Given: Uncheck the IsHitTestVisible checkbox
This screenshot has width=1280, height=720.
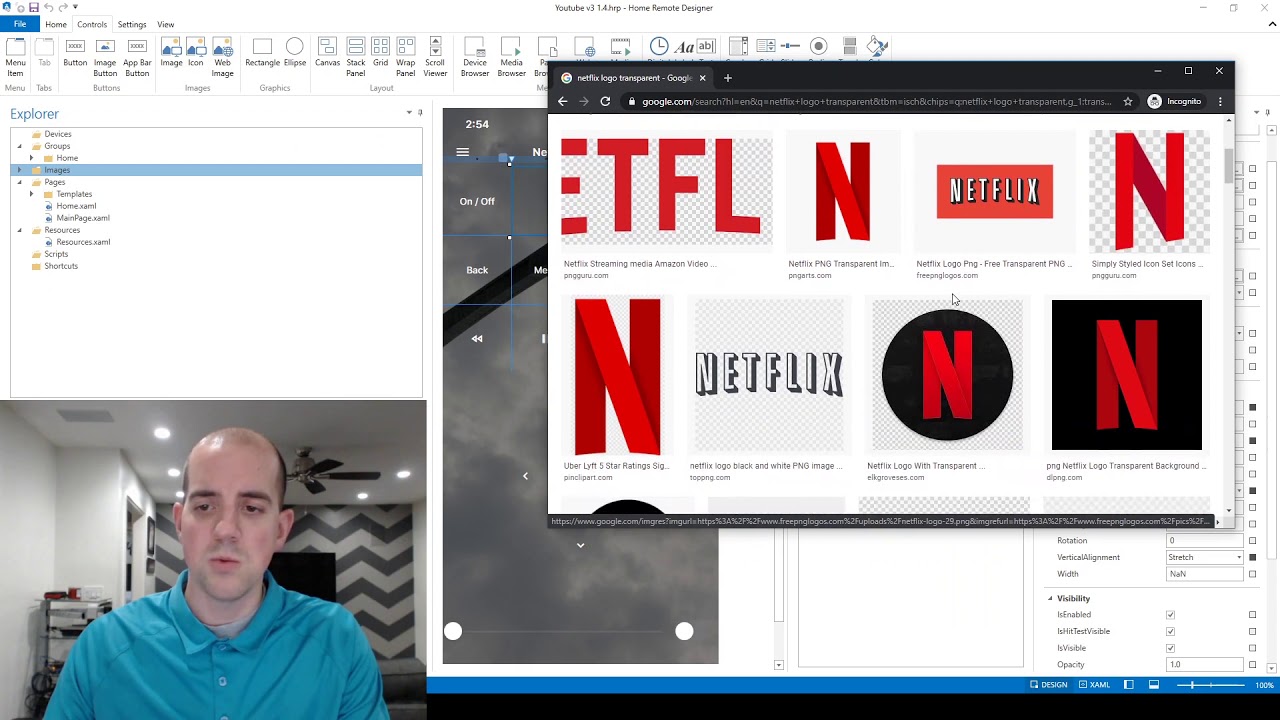Looking at the screenshot, I should click(1170, 632).
